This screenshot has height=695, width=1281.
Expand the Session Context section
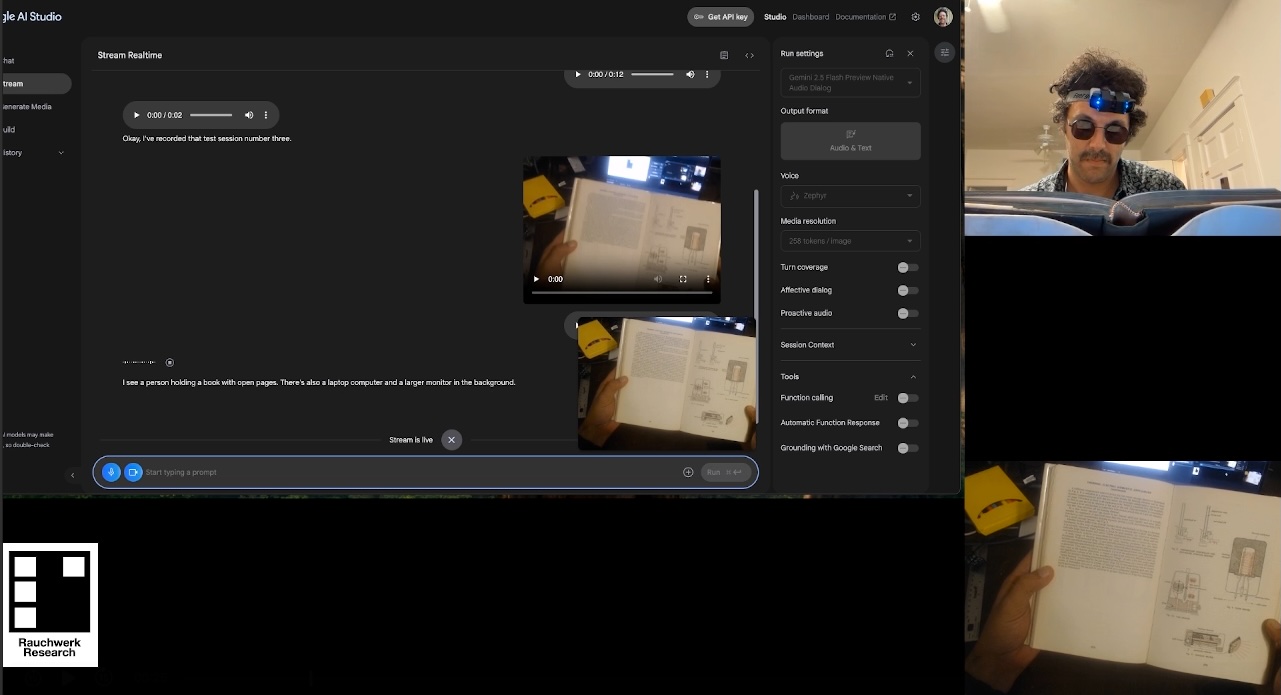849,345
